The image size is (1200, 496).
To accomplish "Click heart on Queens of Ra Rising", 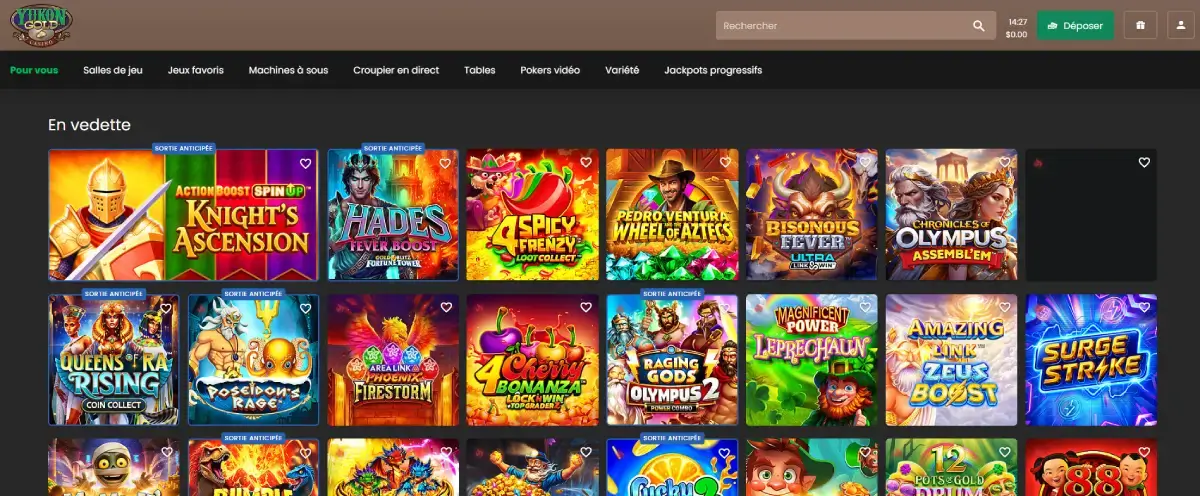I will coord(166,308).
